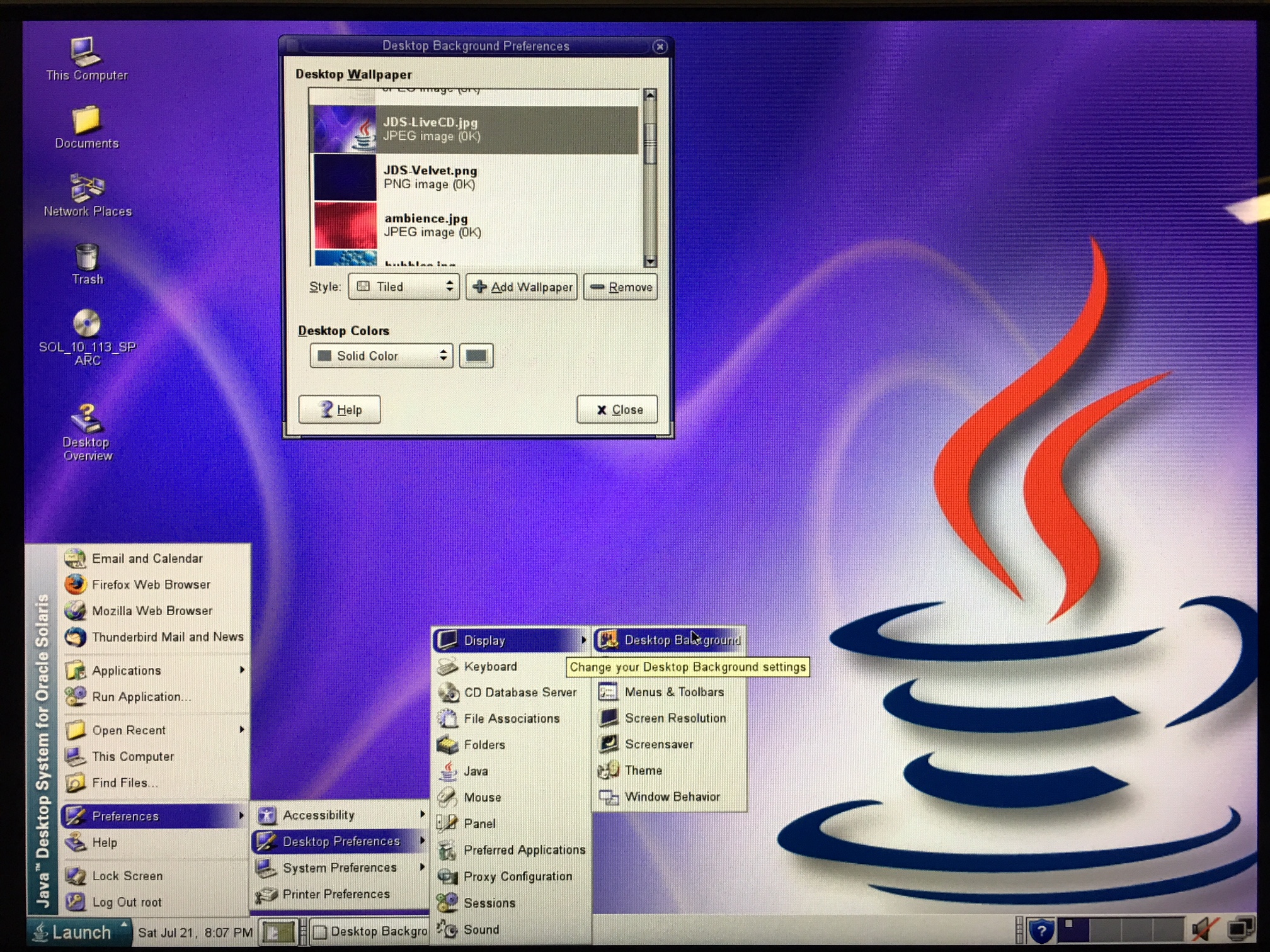Open Proxy Configuration preferences
The height and width of the screenshot is (952, 1270).
pos(511,876)
